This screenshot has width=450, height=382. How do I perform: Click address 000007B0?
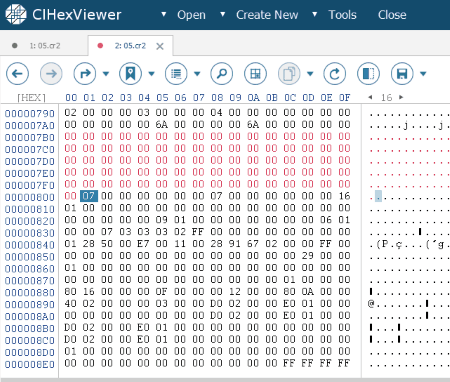[x=30, y=137]
